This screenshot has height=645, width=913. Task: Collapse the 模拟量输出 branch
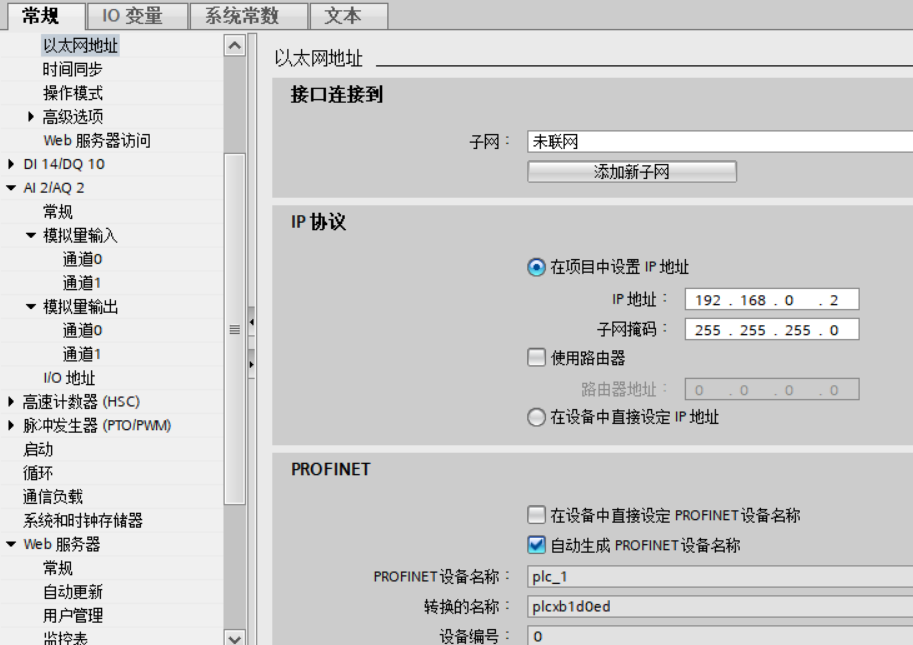32,307
